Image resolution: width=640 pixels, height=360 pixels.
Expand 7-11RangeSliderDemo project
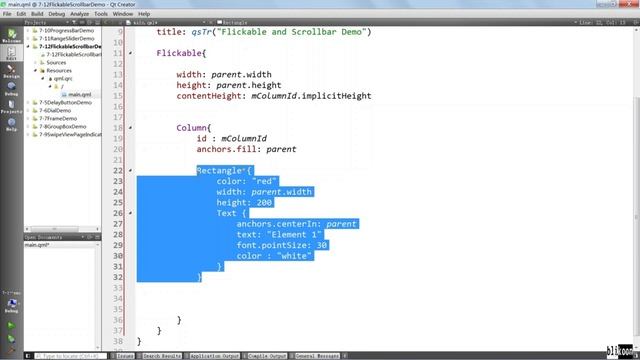tap(28, 38)
